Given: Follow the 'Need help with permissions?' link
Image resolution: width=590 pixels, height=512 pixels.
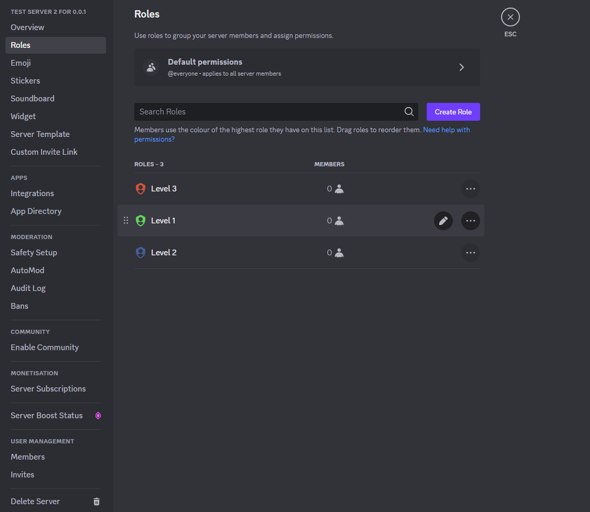Looking at the screenshot, I should point(446,130).
